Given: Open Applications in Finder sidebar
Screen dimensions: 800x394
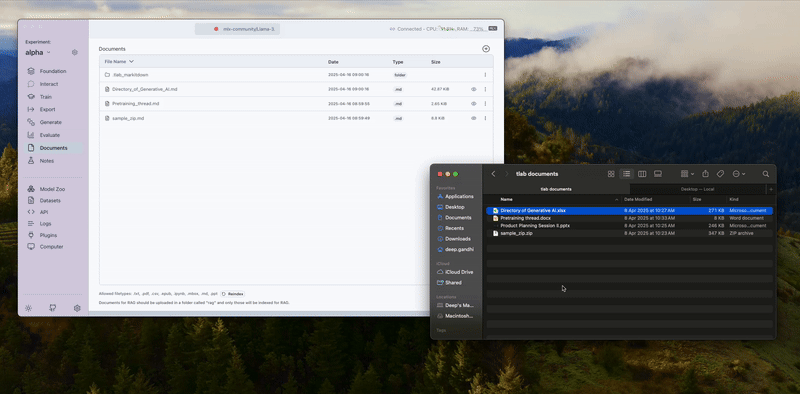Looking at the screenshot, I should (x=455, y=196).
